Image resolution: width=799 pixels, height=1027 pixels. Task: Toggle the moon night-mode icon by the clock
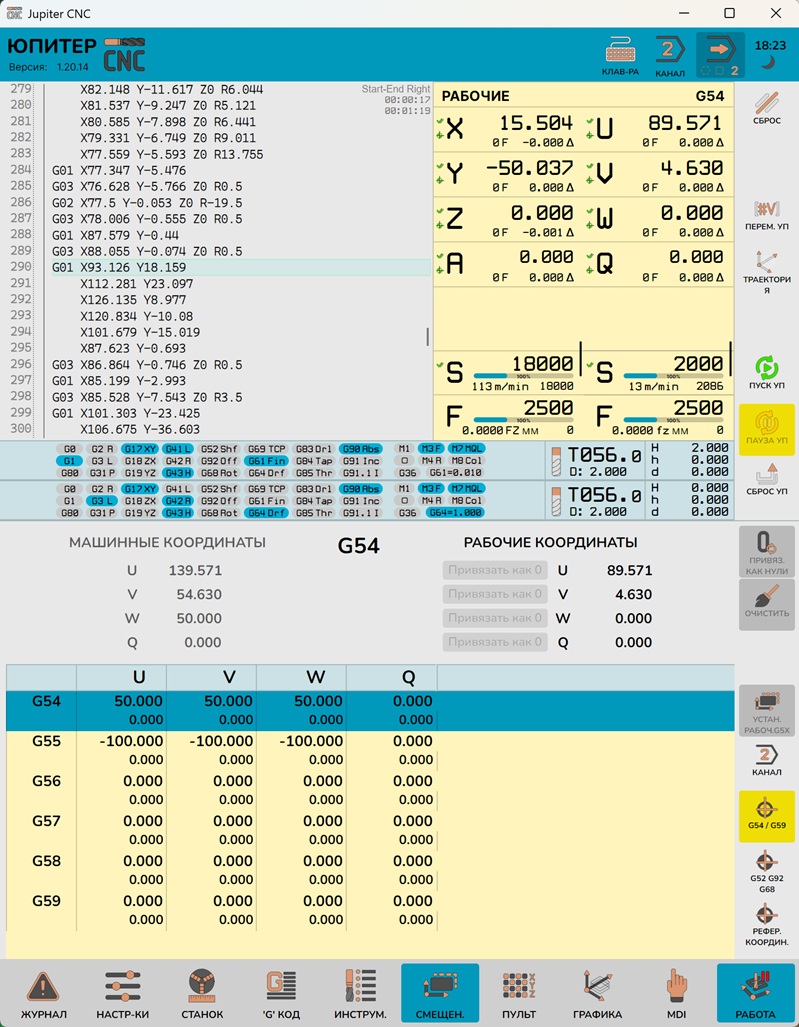tap(768, 63)
